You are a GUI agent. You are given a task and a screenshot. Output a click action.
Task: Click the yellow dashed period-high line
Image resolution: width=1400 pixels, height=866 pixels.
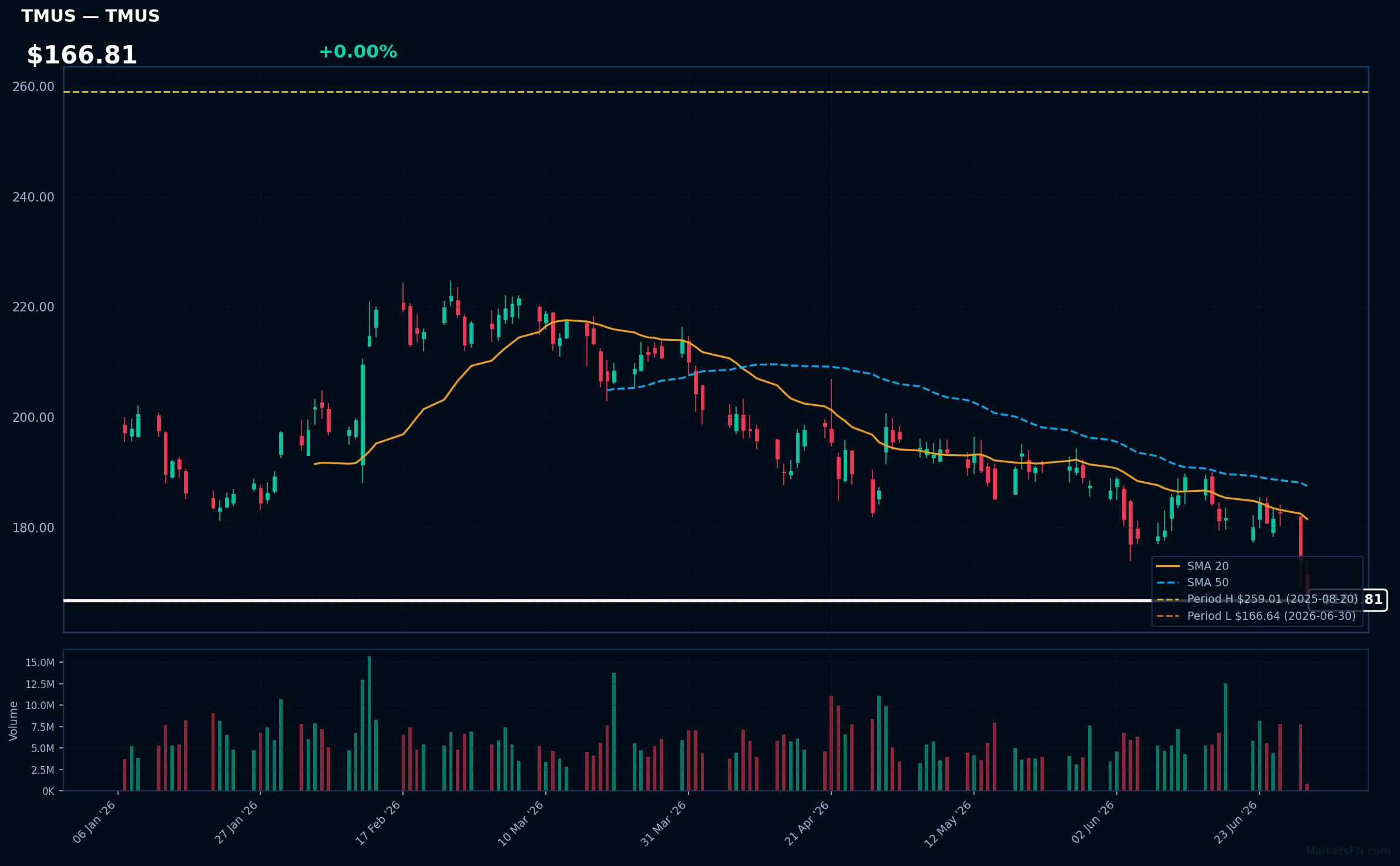(x=716, y=92)
